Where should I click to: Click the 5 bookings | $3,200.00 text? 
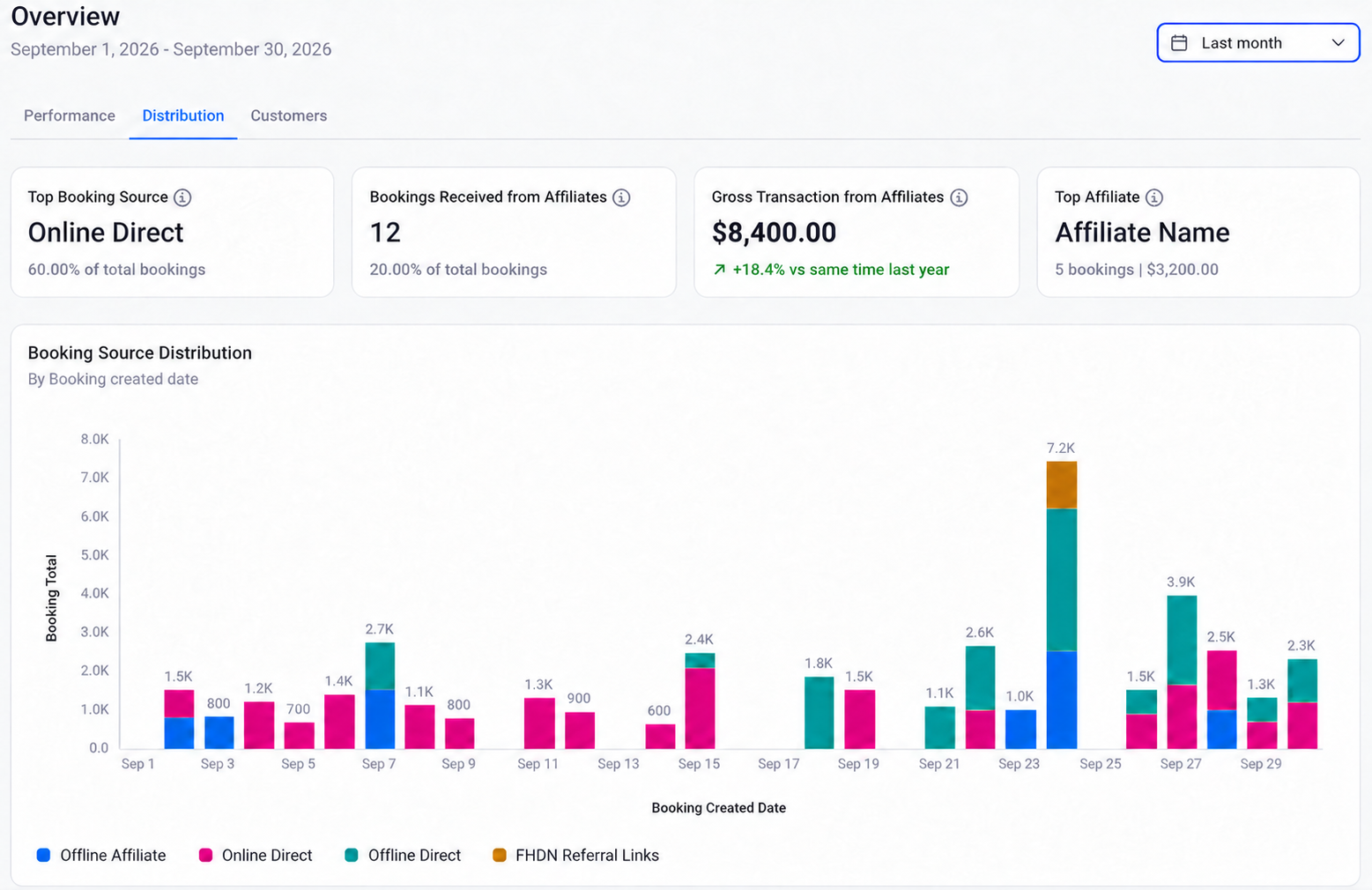1137,270
